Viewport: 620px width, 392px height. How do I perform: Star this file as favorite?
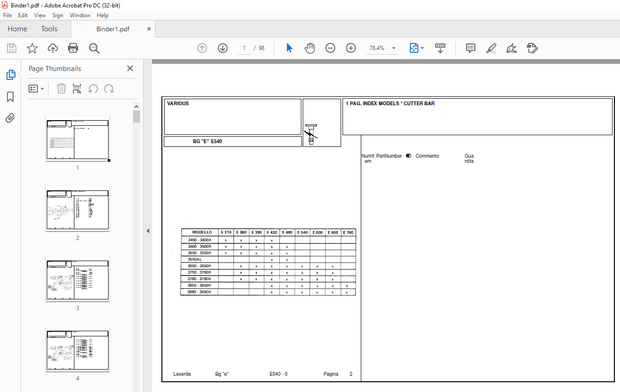point(32,48)
